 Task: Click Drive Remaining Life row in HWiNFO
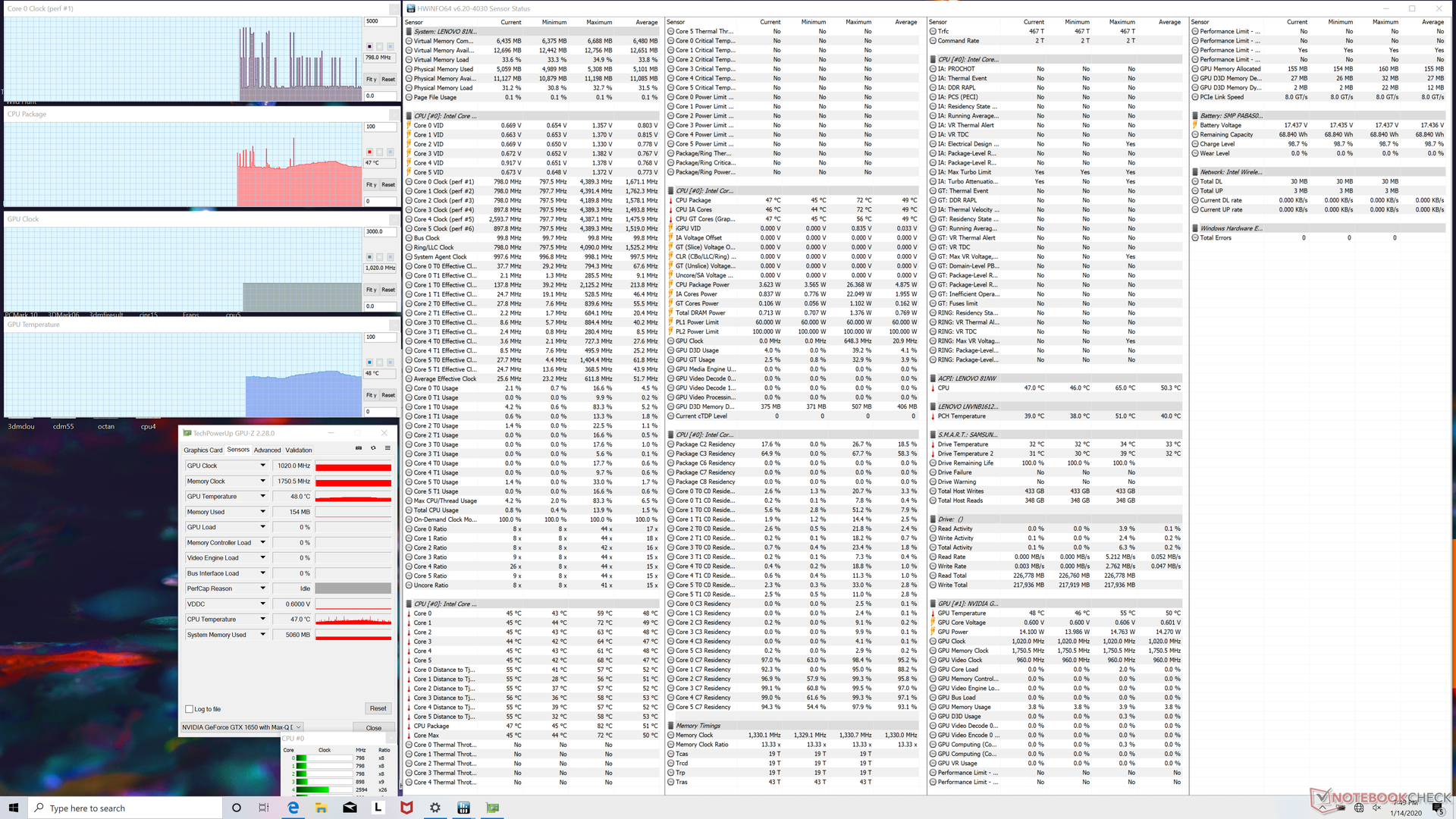pos(1056,463)
